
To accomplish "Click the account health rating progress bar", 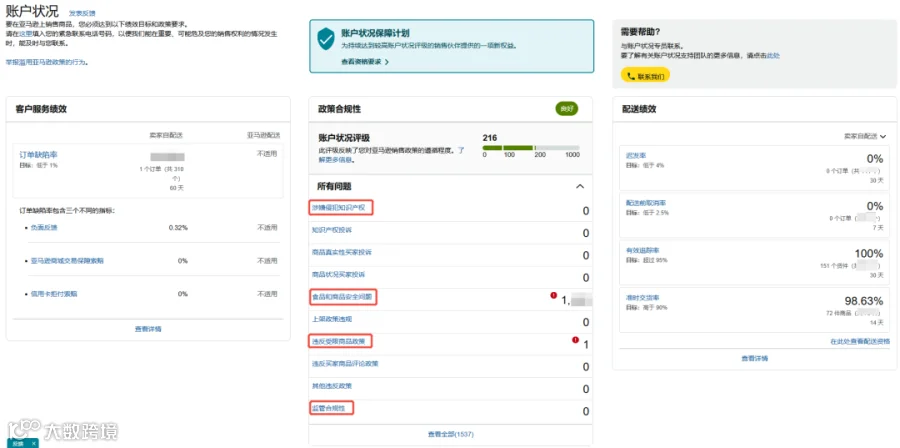I will pyautogui.click(x=531, y=148).
